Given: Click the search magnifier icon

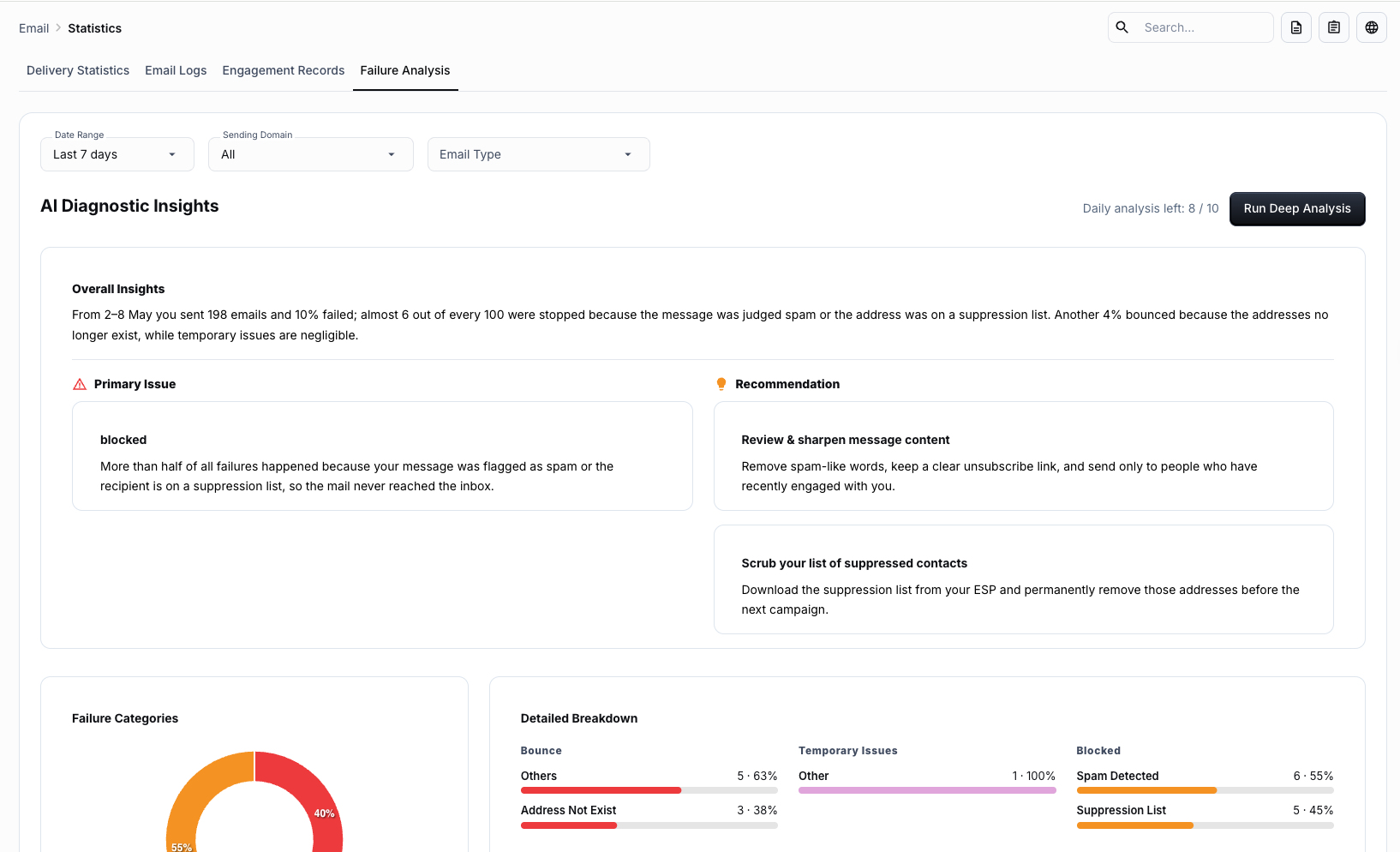Looking at the screenshot, I should pos(1122,27).
